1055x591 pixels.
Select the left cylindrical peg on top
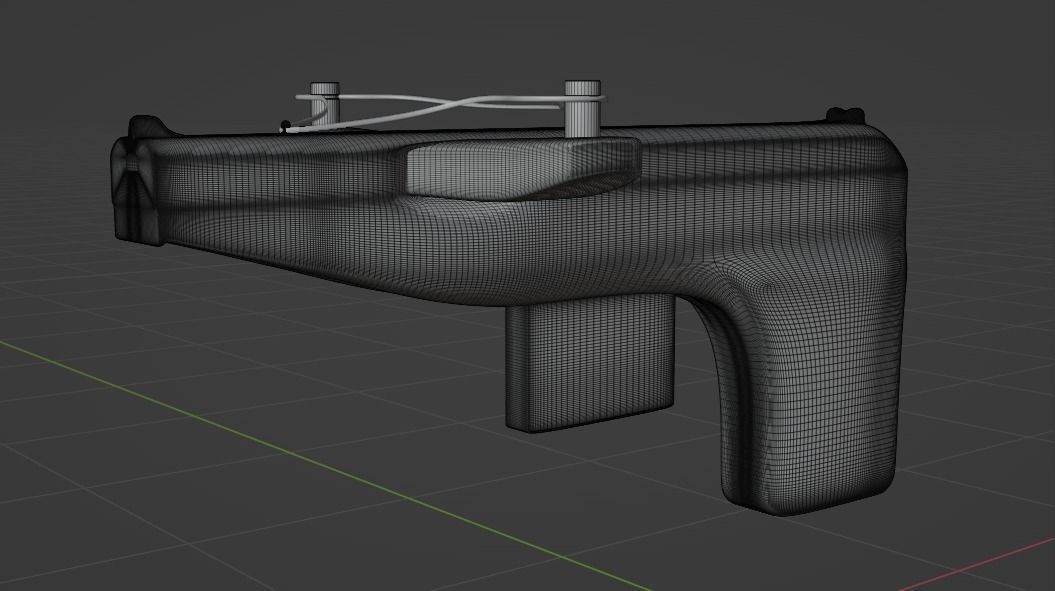[x=324, y=104]
